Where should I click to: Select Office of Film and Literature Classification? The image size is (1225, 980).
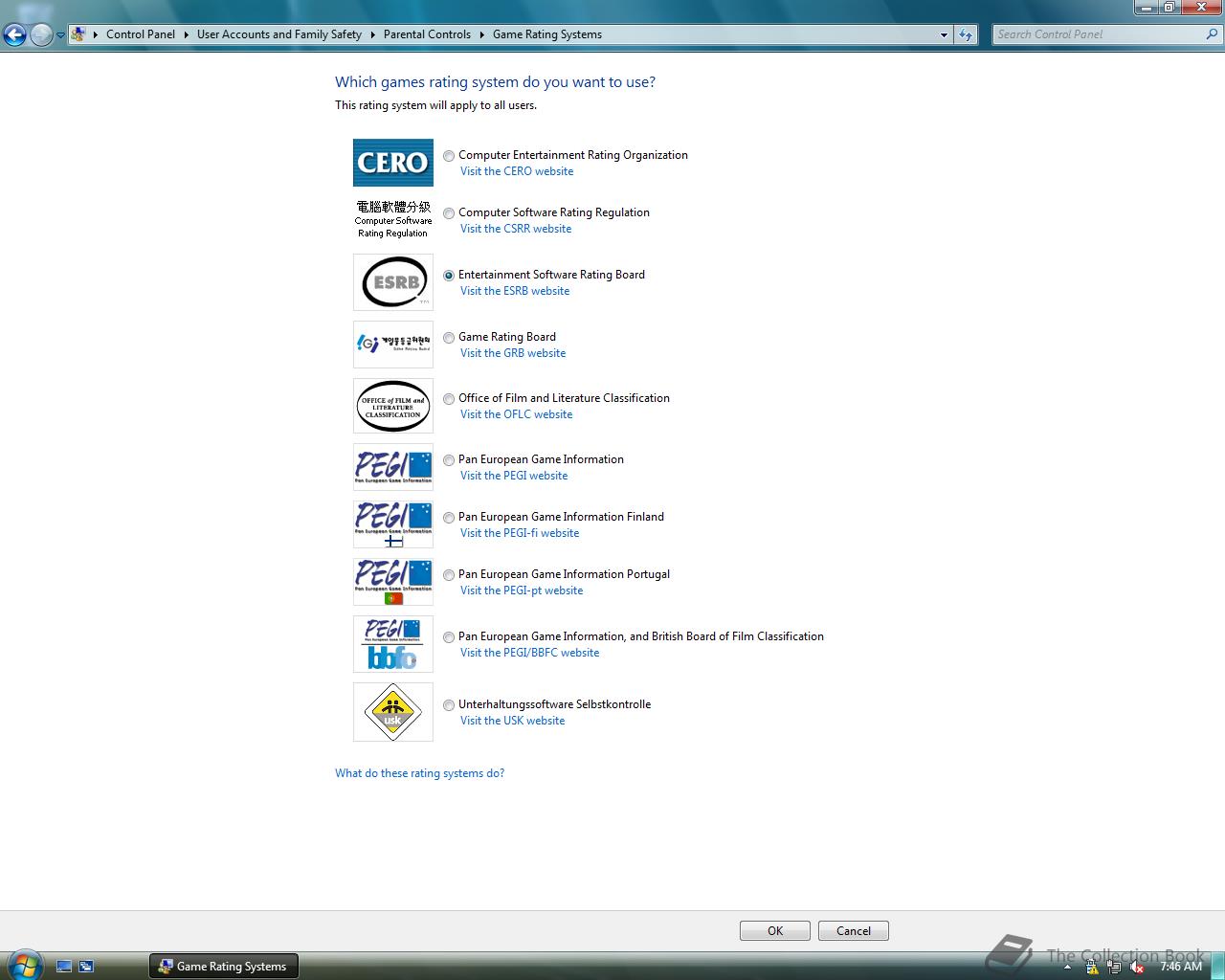(x=449, y=399)
